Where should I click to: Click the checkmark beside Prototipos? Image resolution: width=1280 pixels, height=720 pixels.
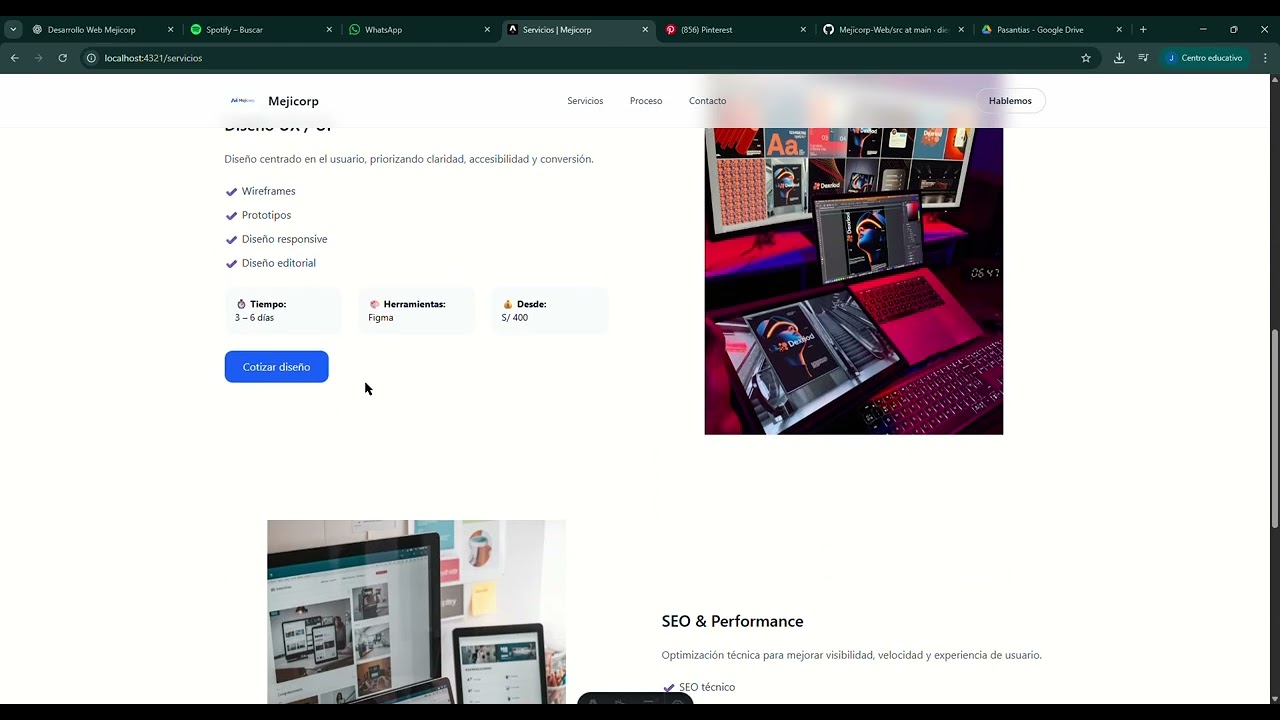click(231, 216)
